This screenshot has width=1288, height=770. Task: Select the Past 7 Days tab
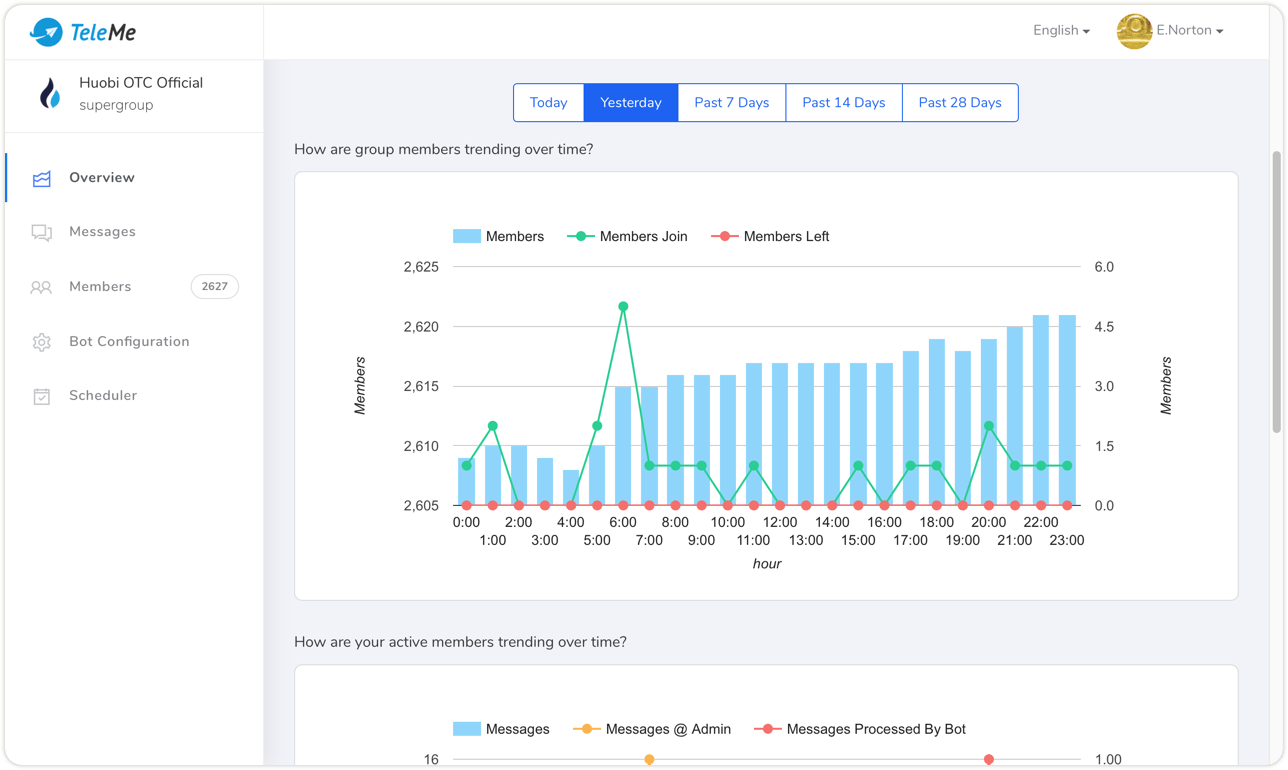click(x=732, y=103)
